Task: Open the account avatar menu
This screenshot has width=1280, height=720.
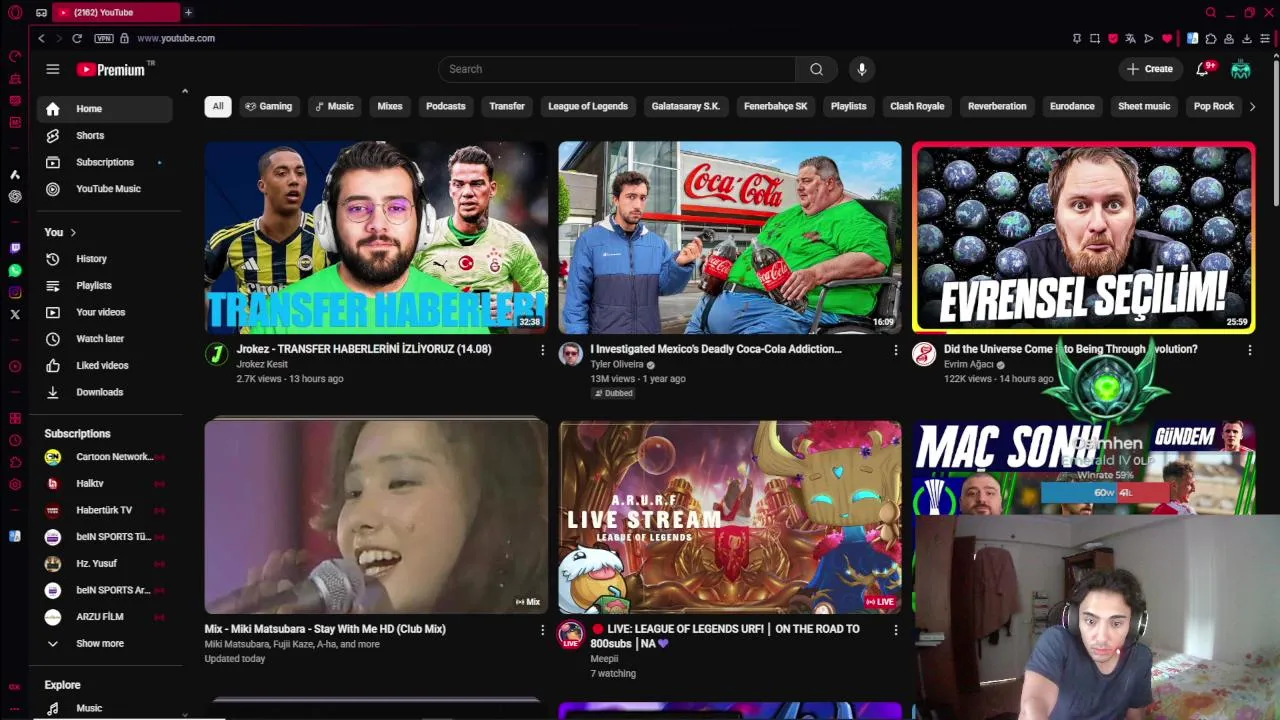Action: coord(1241,69)
